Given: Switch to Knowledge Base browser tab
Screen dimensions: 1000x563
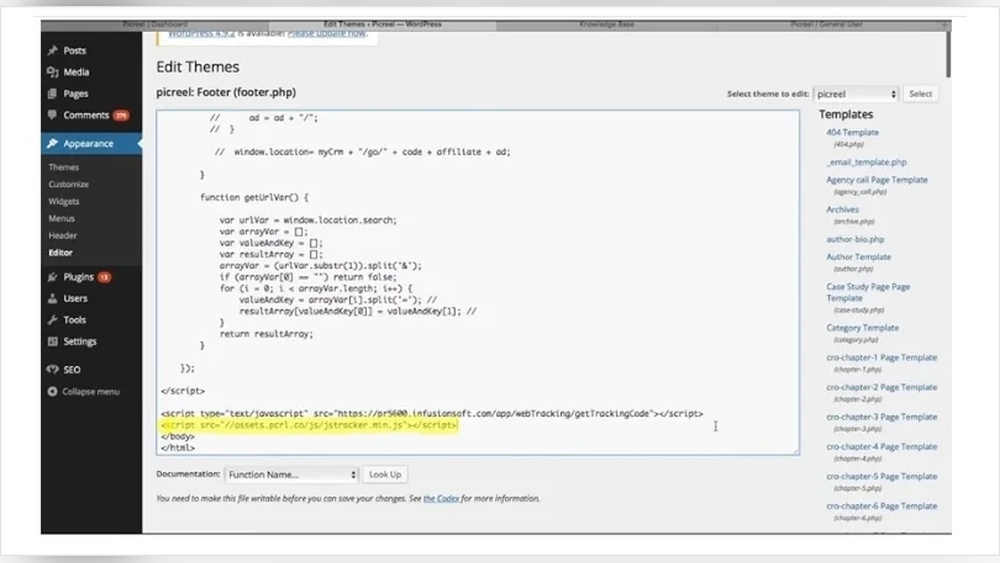Looking at the screenshot, I should [x=607, y=24].
